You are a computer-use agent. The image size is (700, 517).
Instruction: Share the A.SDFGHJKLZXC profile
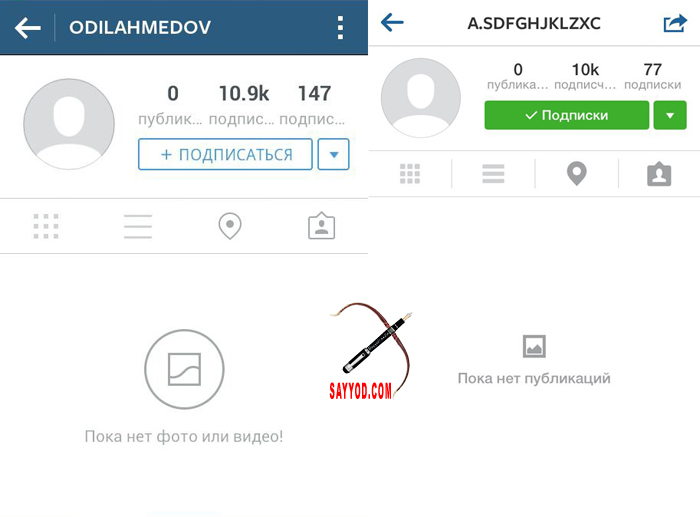coord(675,23)
